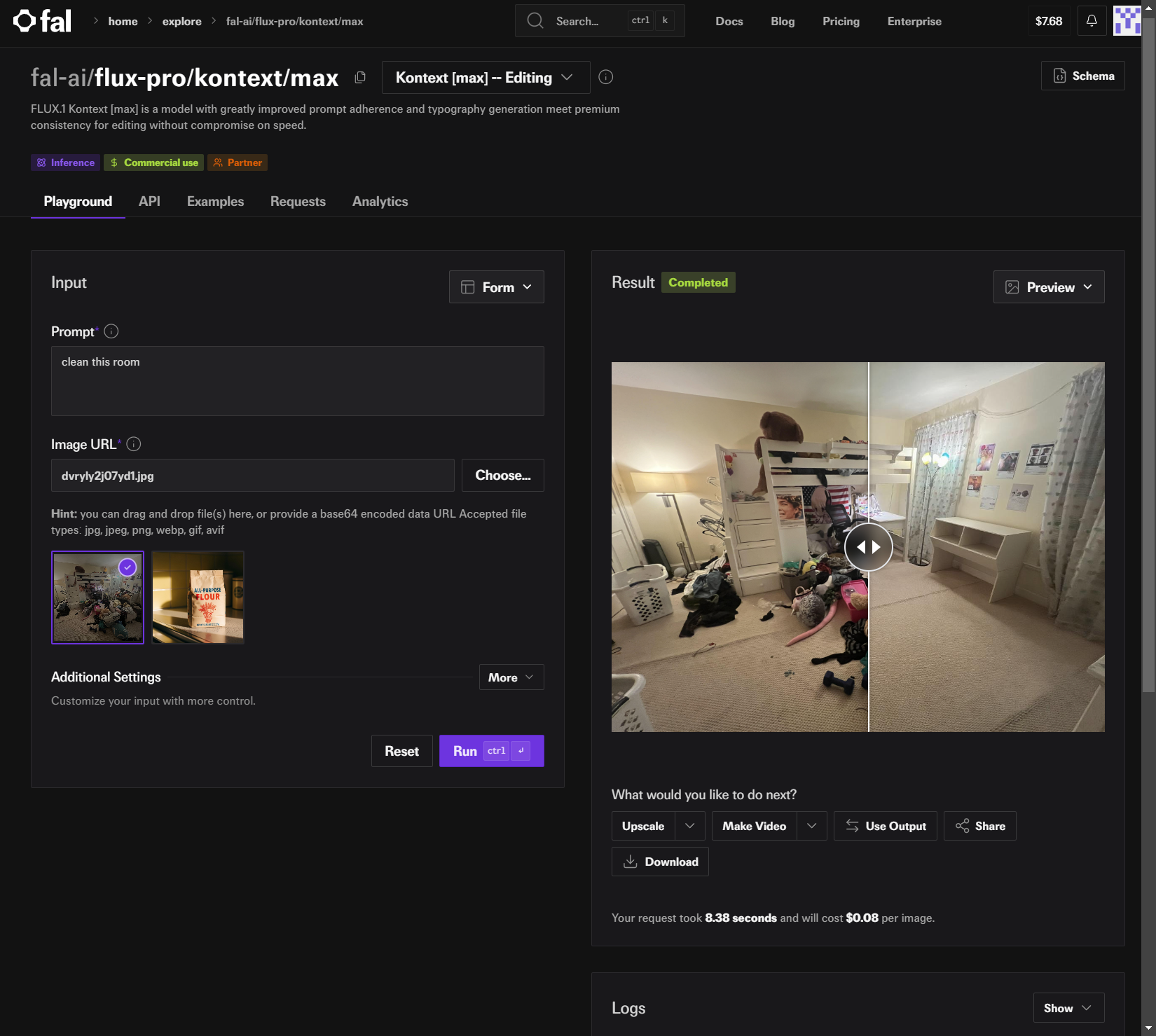This screenshot has height=1036, width=1156.
Task: Open Pricing in top navigation
Action: pyautogui.click(x=841, y=21)
